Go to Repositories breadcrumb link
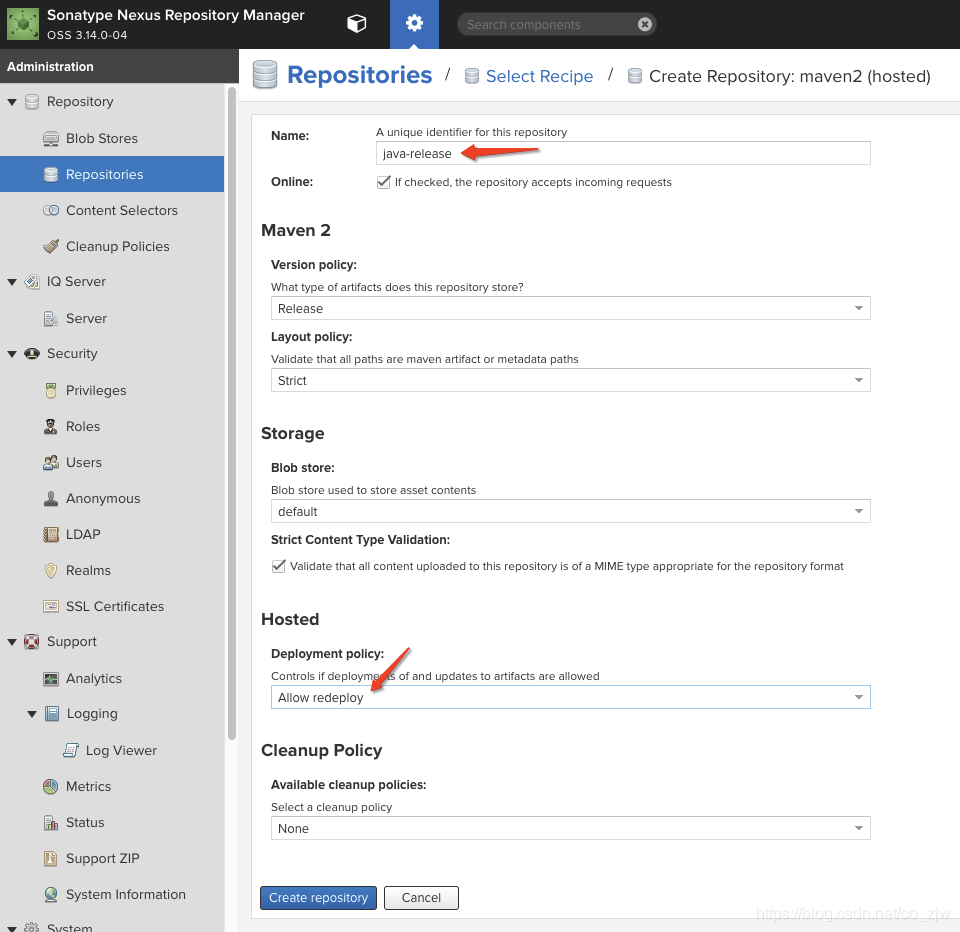 tap(359, 75)
